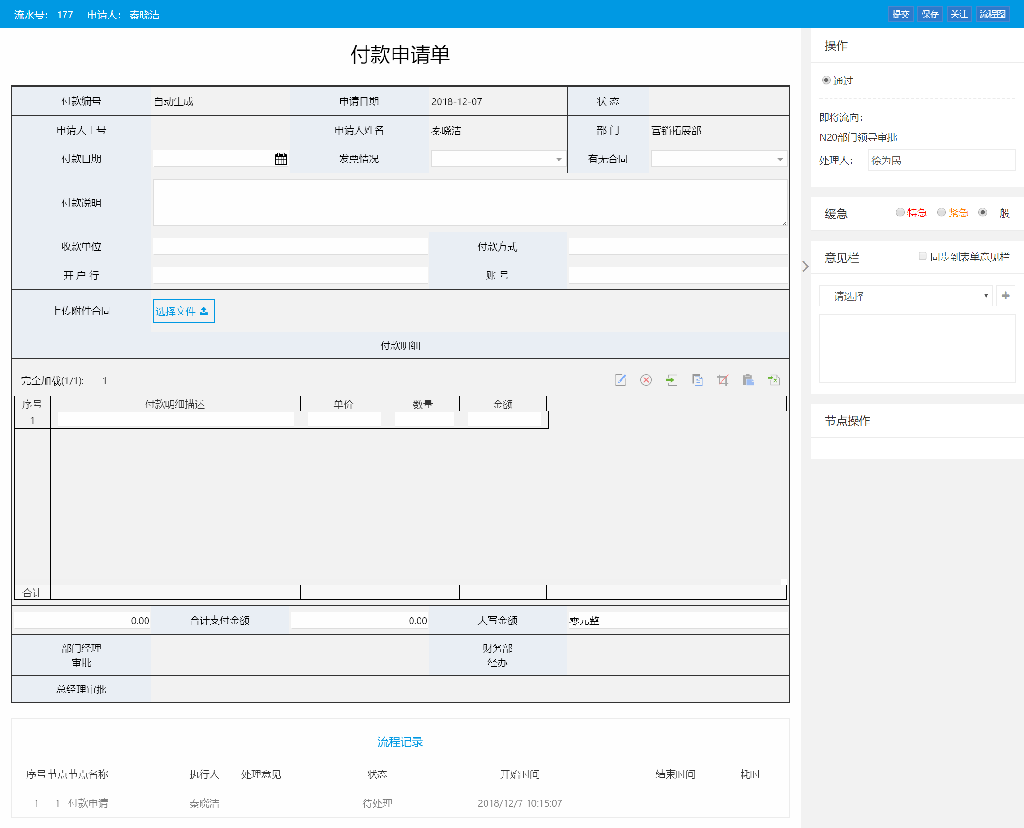Select the 通过 radio button
The image size is (1024, 828).
(826, 80)
